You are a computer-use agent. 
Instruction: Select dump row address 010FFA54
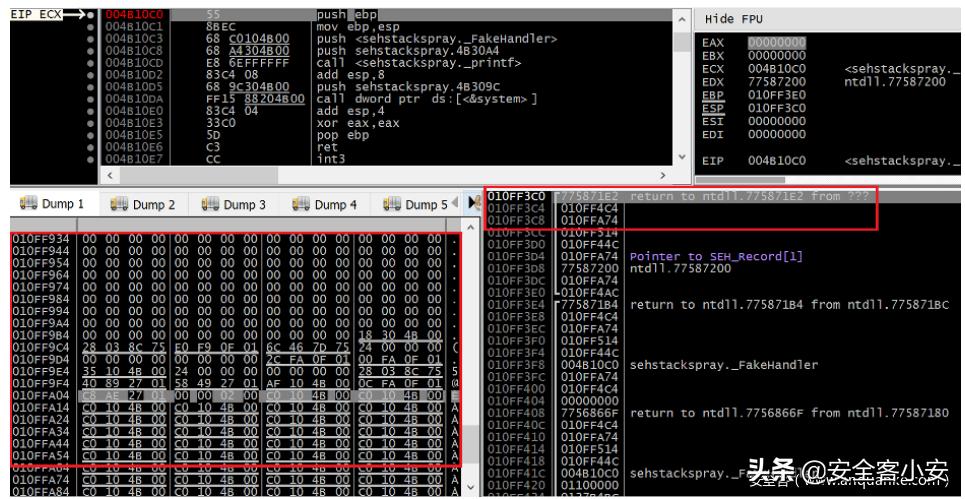[41, 456]
